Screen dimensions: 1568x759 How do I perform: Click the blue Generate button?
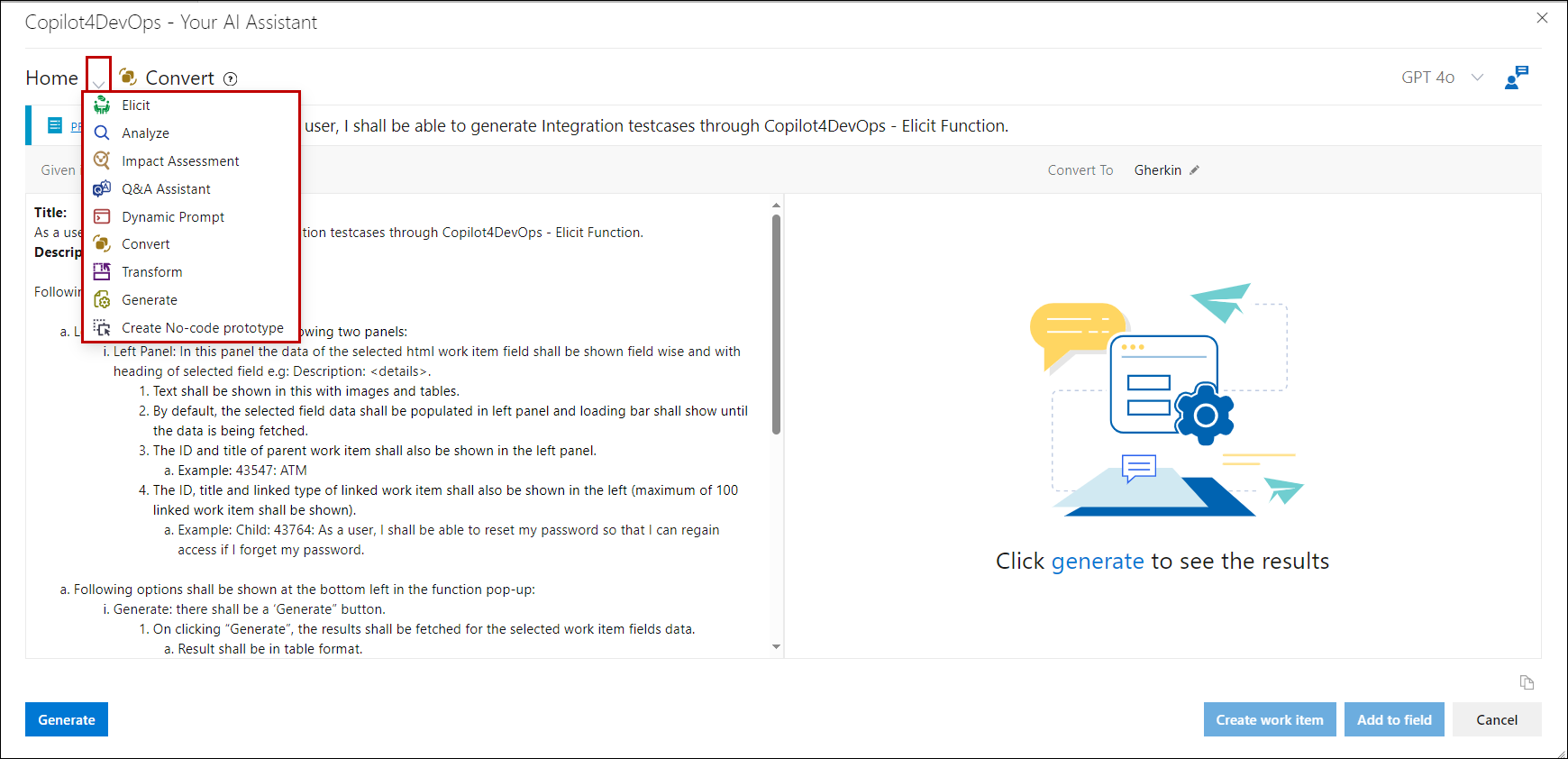67,719
